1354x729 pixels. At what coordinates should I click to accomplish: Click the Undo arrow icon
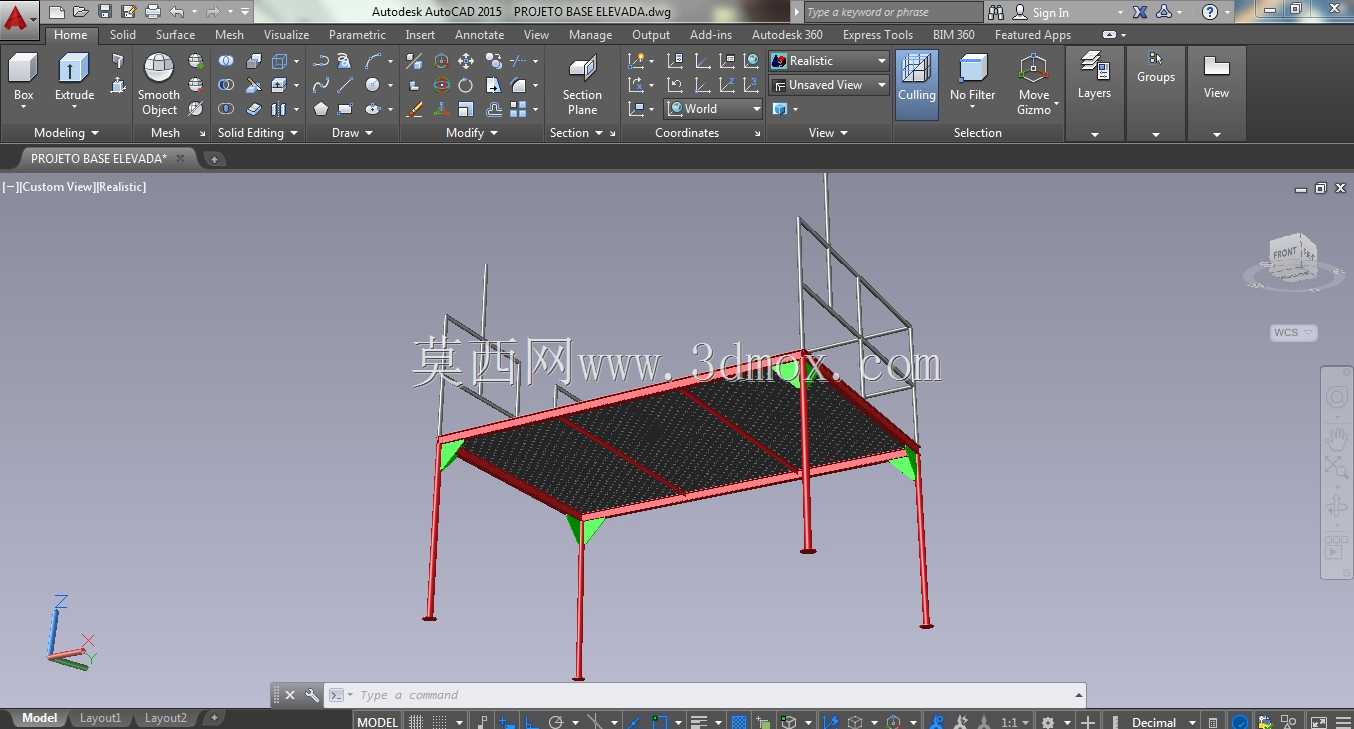click(x=177, y=12)
